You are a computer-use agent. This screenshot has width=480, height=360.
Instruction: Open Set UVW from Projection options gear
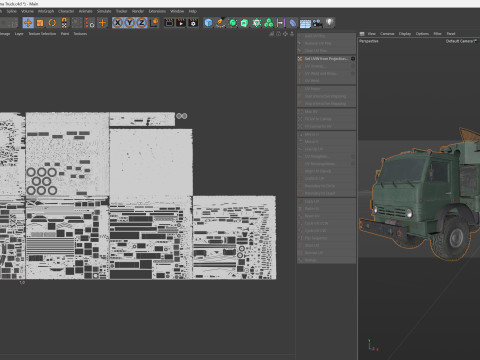(353, 59)
